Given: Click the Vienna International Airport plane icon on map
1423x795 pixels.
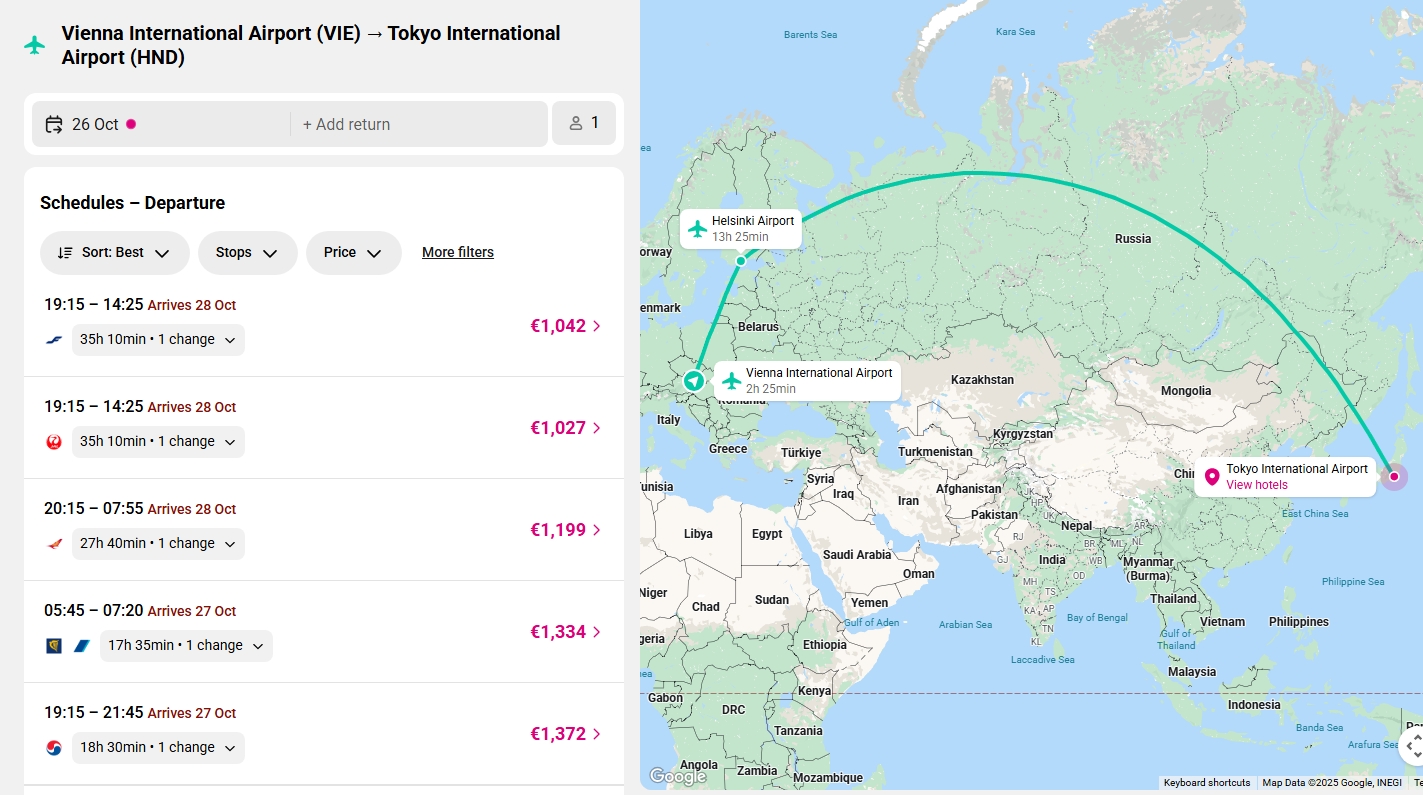Looking at the screenshot, I should click(731, 381).
